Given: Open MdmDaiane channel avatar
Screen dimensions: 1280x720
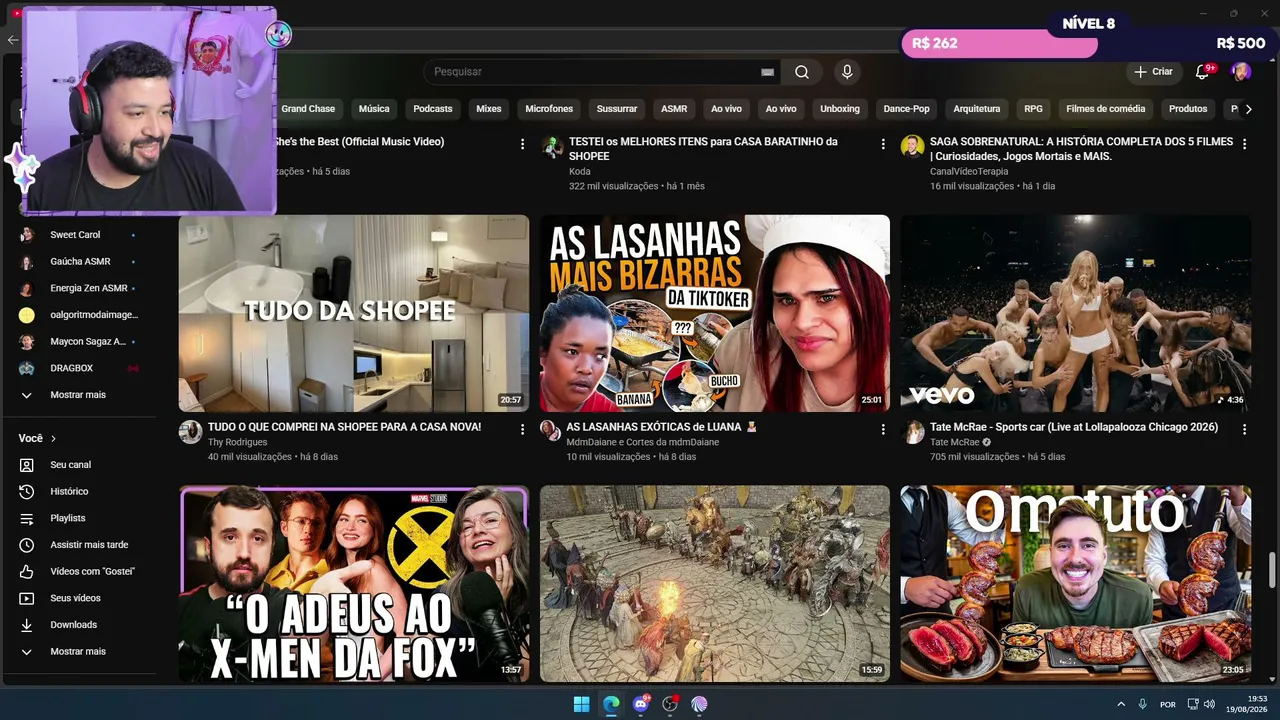Looking at the screenshot, I should [551, 431].
